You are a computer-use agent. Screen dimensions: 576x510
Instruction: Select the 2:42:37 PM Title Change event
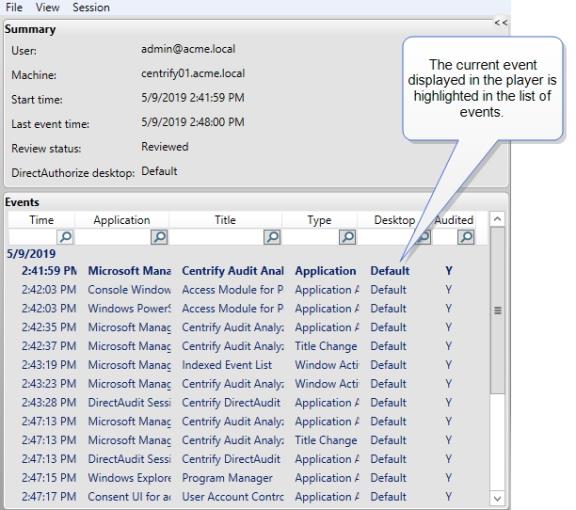pos(248,346)
